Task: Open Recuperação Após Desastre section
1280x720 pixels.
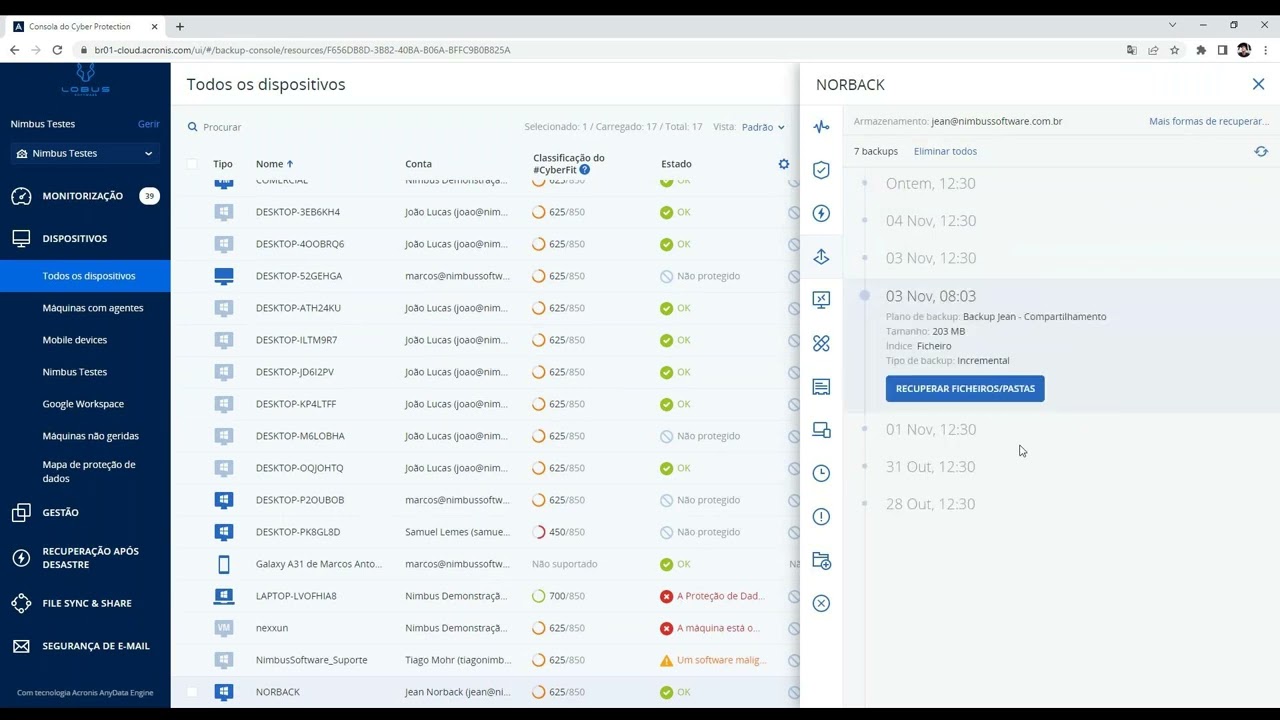Action: (85, 558)
